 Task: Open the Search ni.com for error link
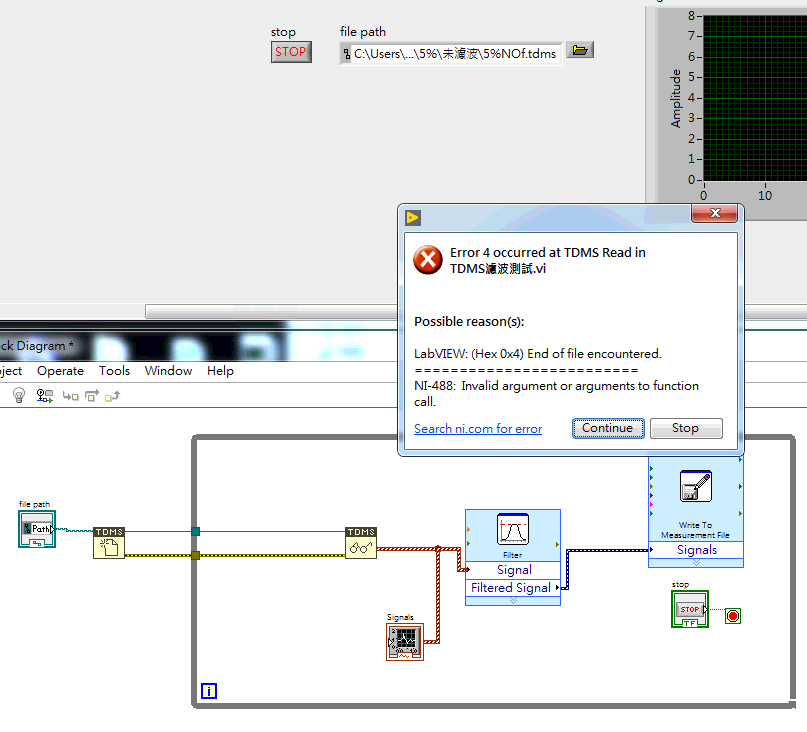(x=478, y=429)
